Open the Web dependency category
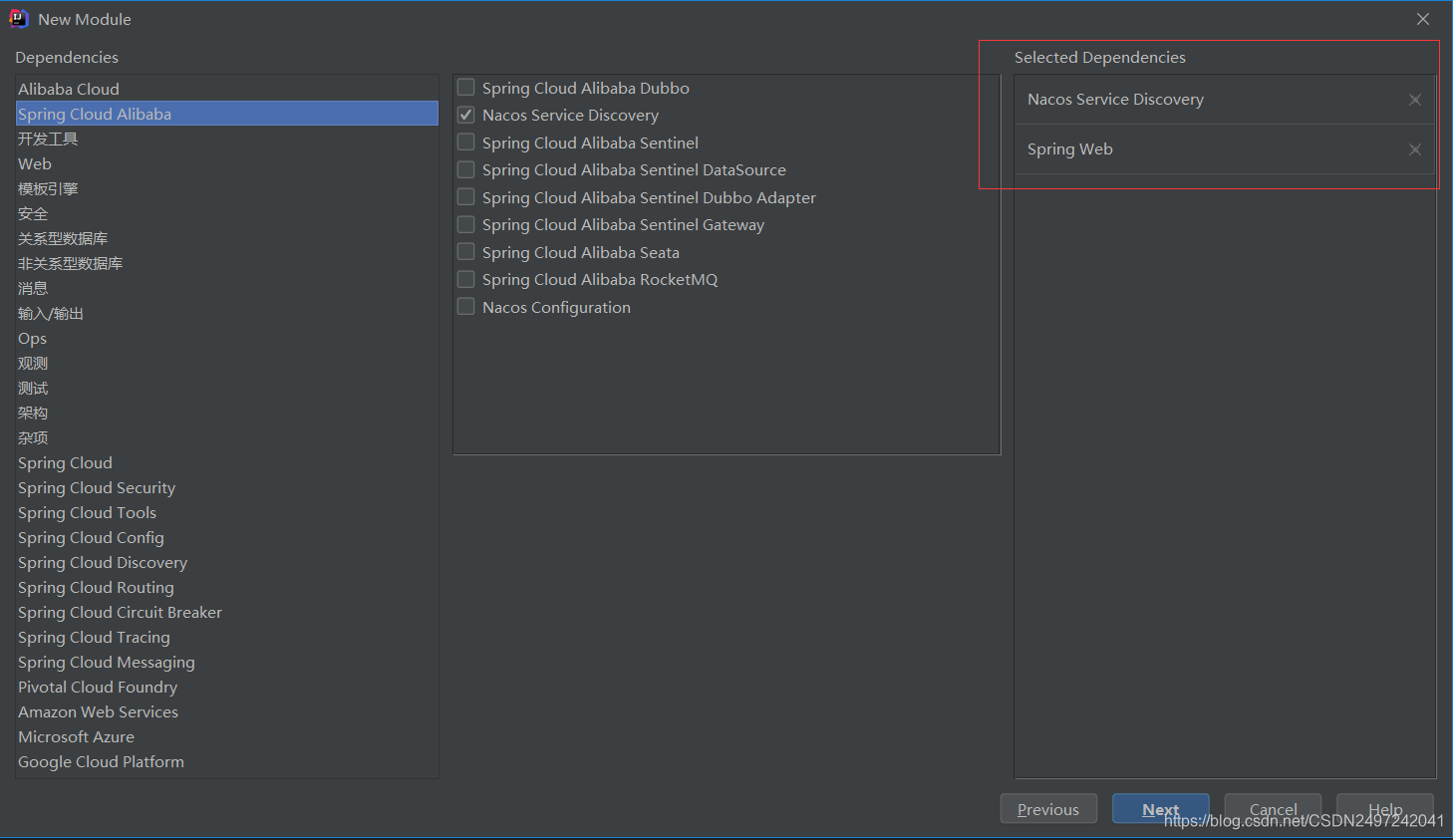The image size is (1453, 840). pos(227,163)
